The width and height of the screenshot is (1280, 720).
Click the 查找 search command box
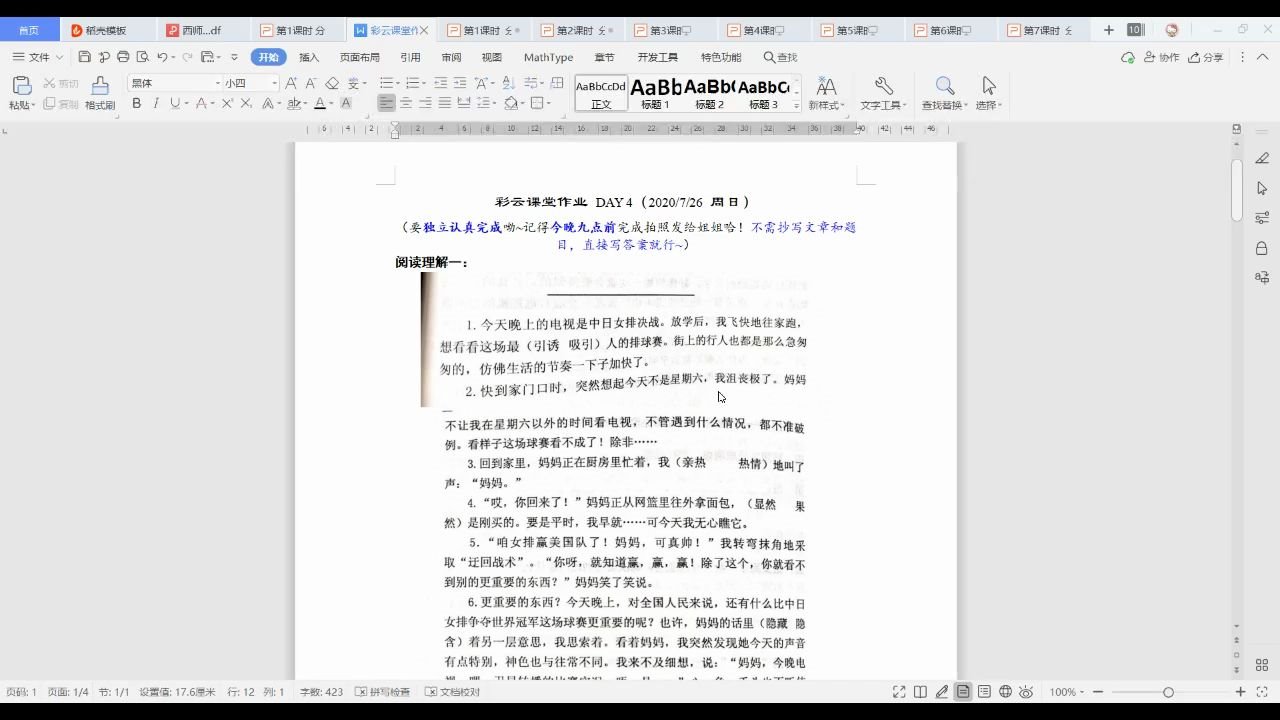pos(780,57)
